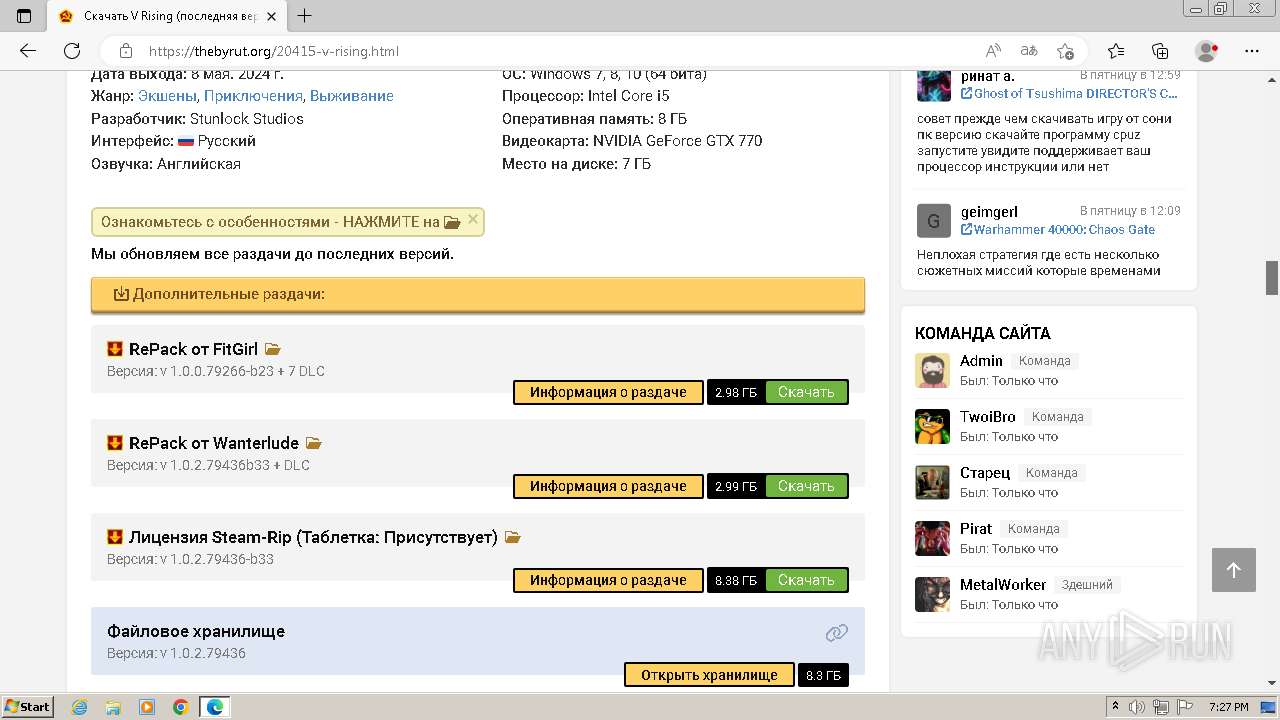
Task: Click TwoiBro's avatar thumbnail
Action: tap(932, 426)
